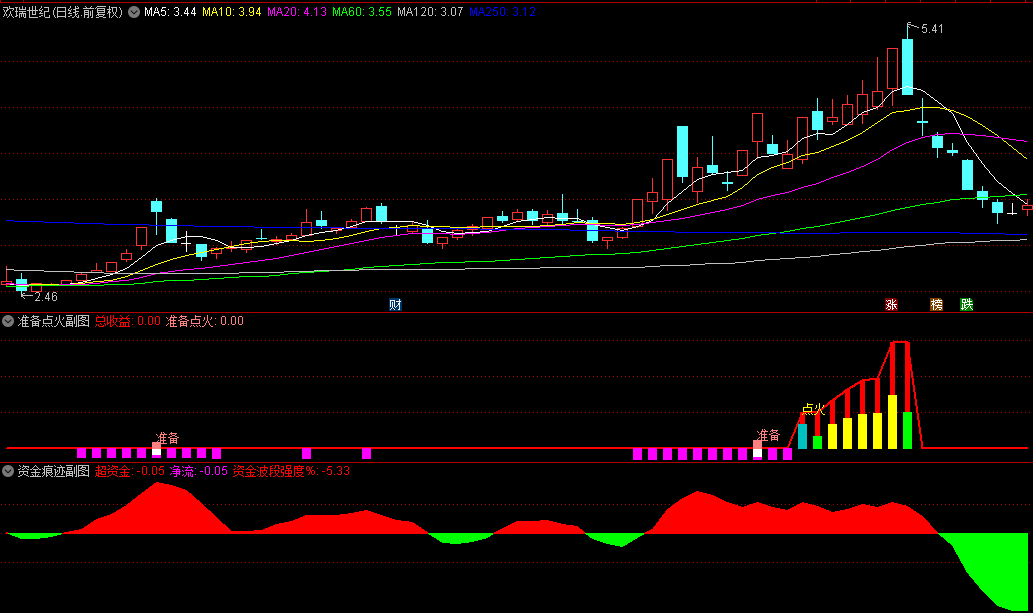Click the 准备点火副图 panel title
Image resolution: width=1033 pixels, height=613 pixels.
click(54, 321)
